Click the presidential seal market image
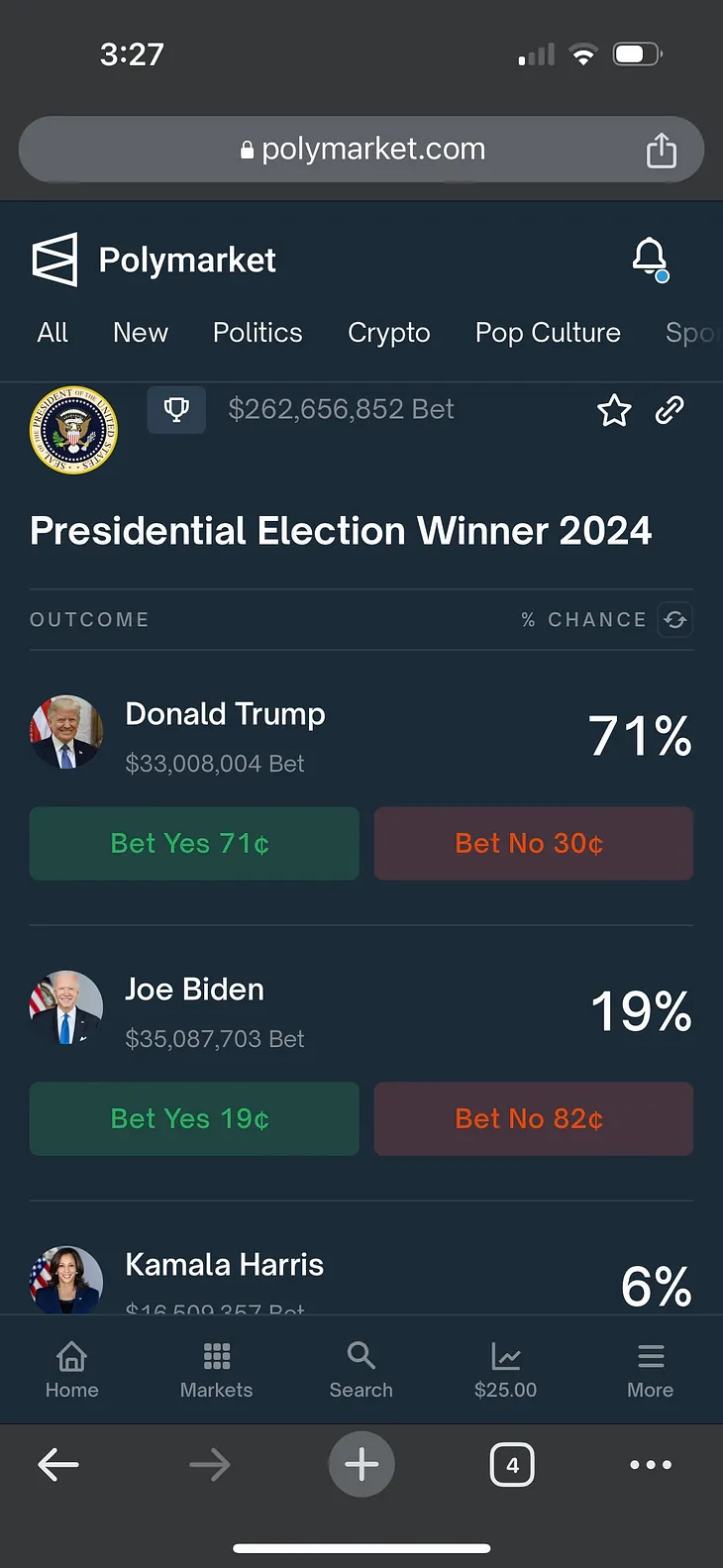This screenshot has height=1568, width=723. point(73,432)
